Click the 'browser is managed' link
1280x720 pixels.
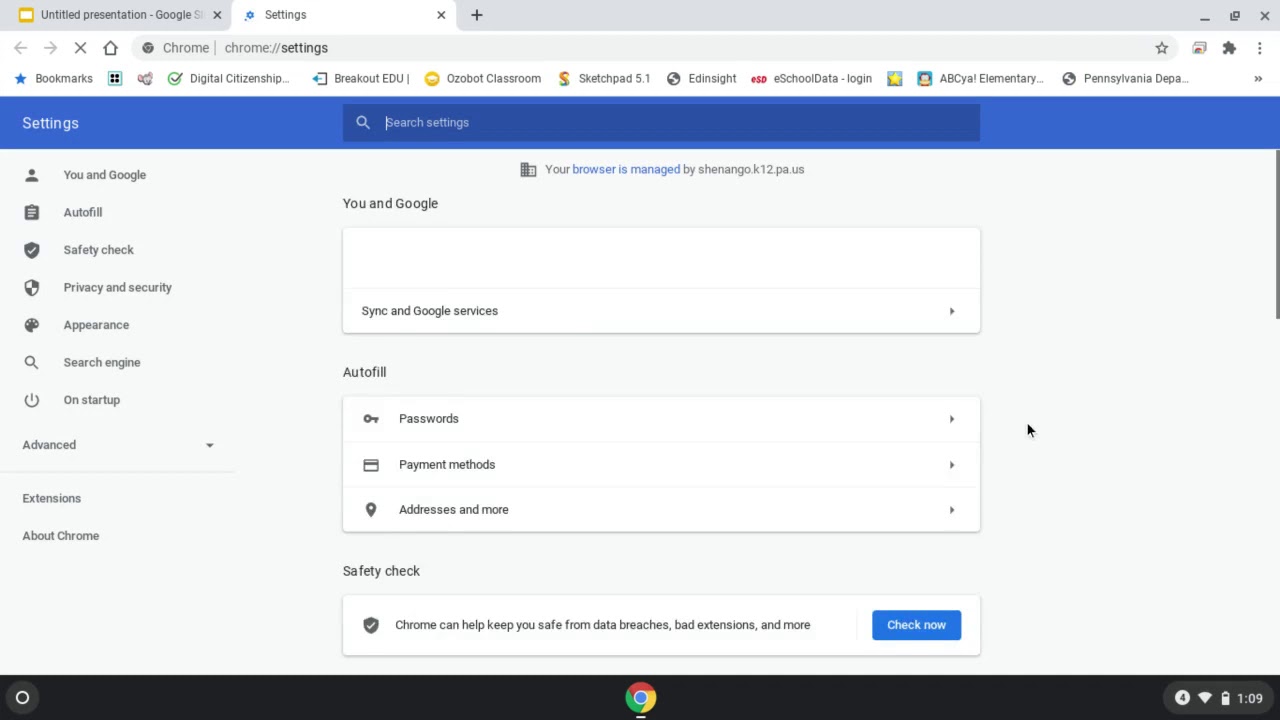tap(626, 170)
